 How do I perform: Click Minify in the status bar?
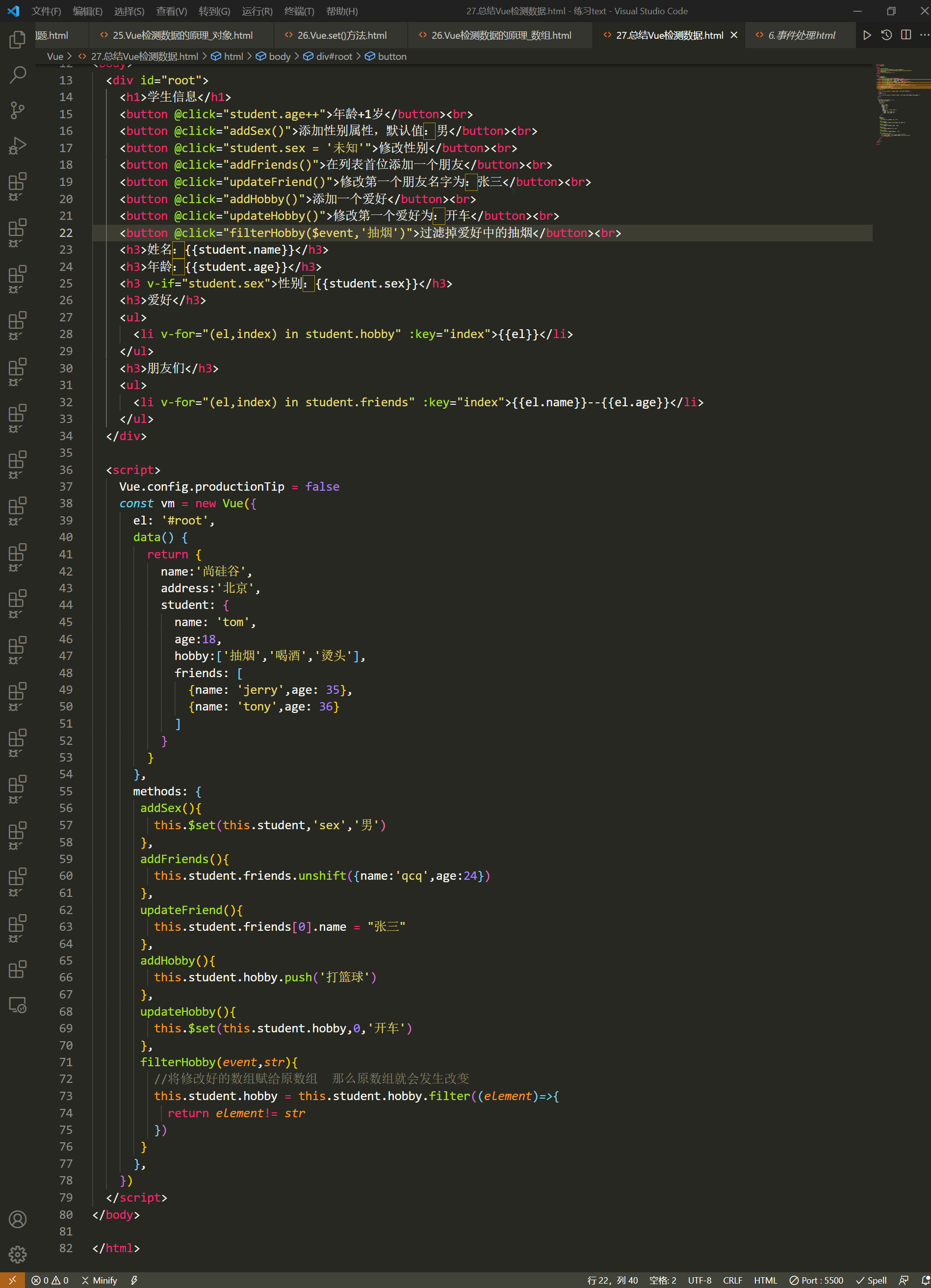(100, 1280)
